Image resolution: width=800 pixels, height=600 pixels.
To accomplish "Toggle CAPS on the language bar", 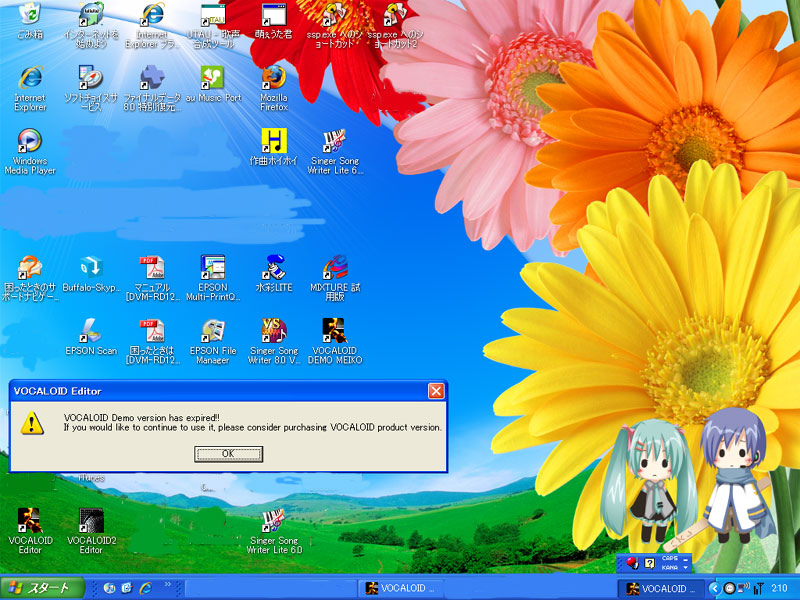I will [669, 559].
